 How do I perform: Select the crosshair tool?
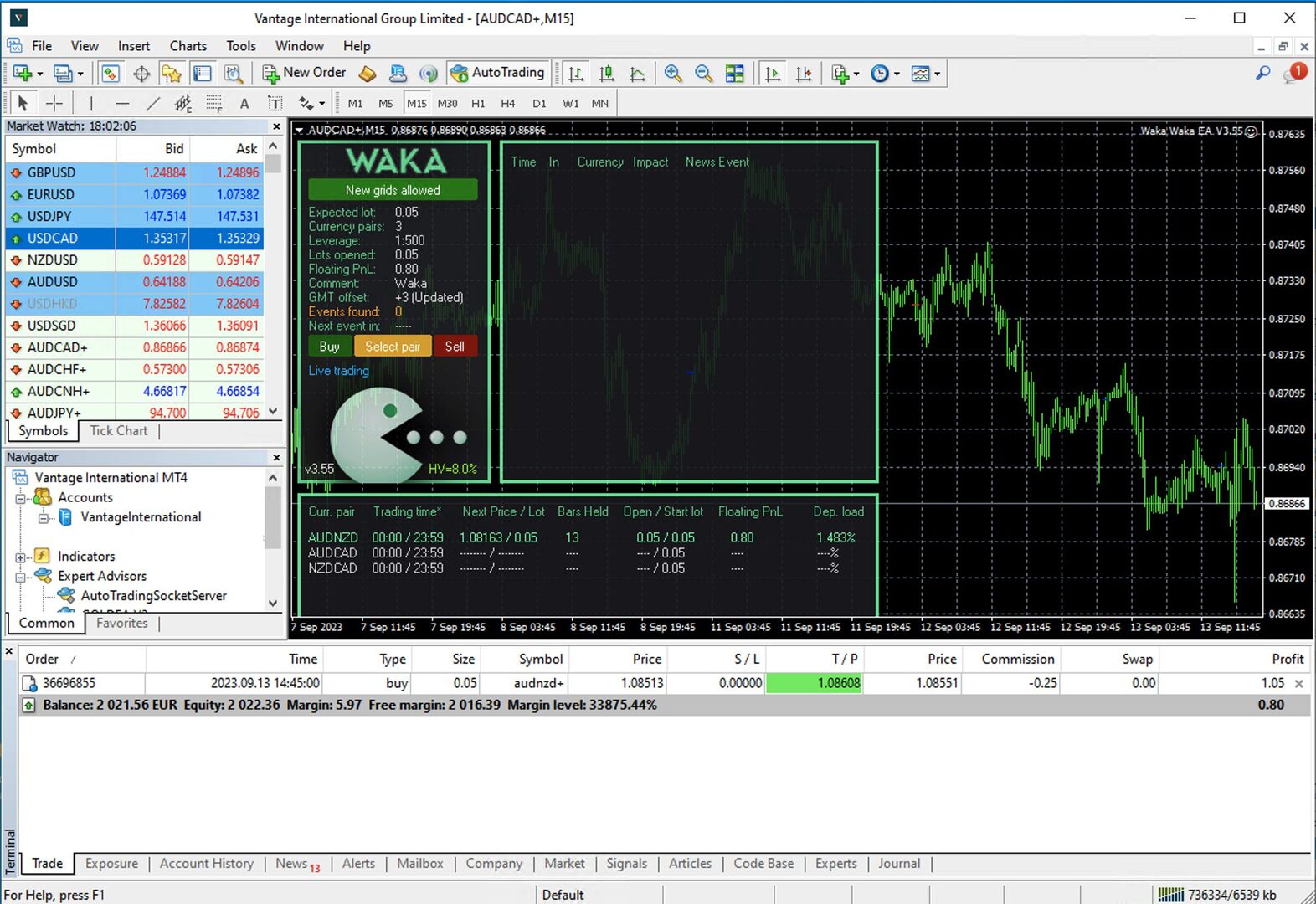[x=54, y=103]
